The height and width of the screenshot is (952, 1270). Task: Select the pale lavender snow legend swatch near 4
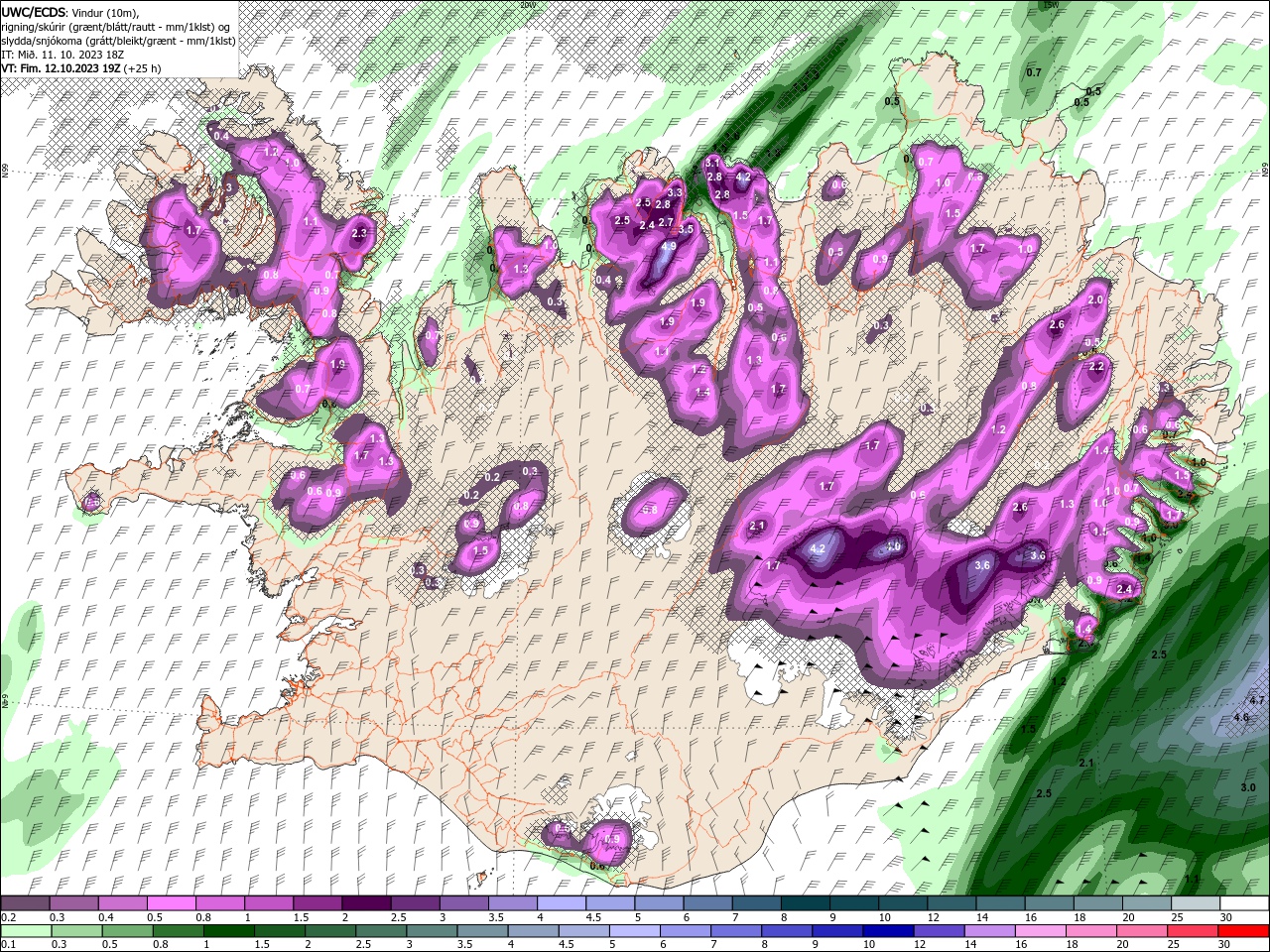(561, 903)
